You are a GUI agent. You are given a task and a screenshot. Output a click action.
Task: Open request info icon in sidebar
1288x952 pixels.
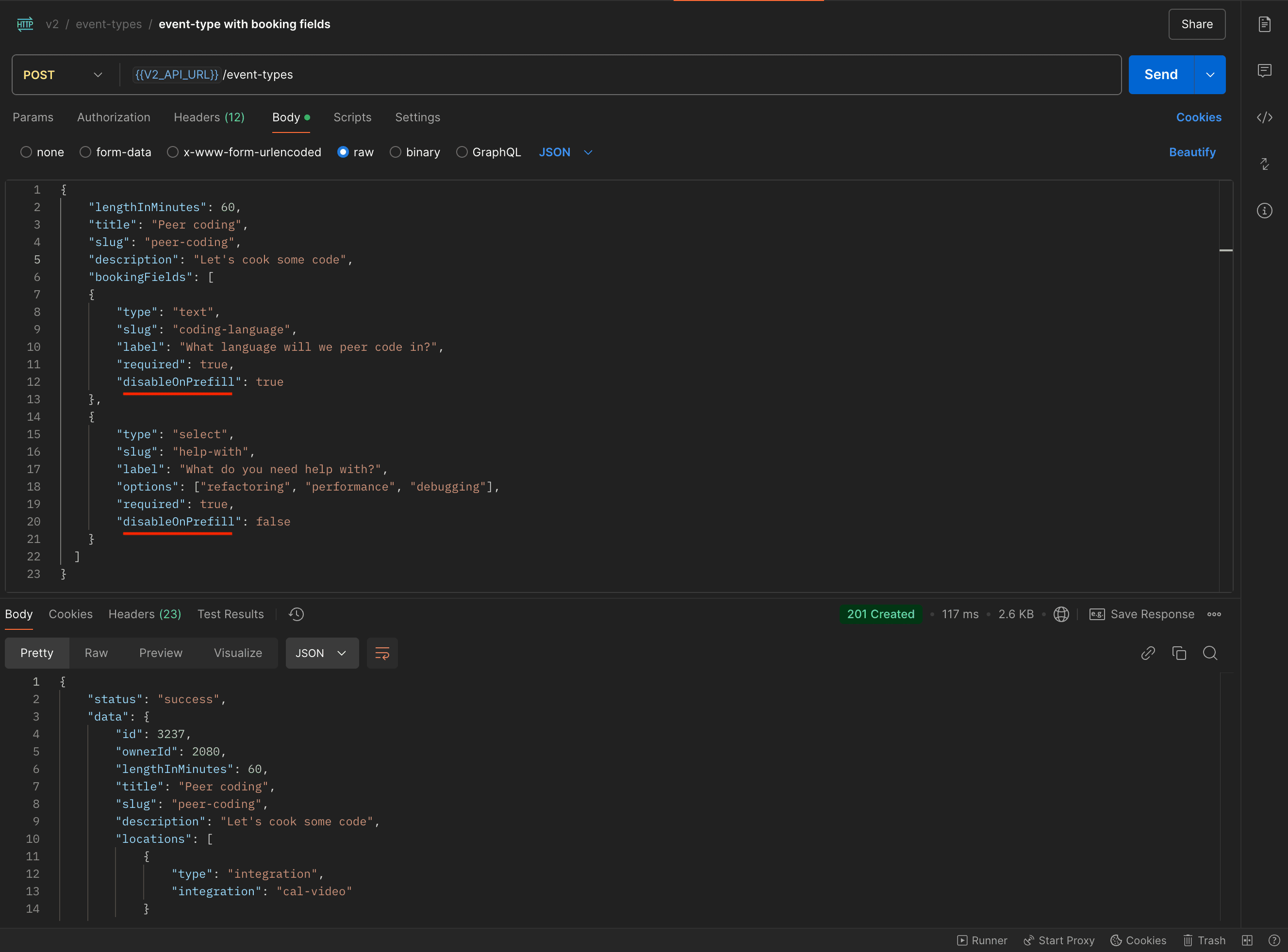point(1264,211)
